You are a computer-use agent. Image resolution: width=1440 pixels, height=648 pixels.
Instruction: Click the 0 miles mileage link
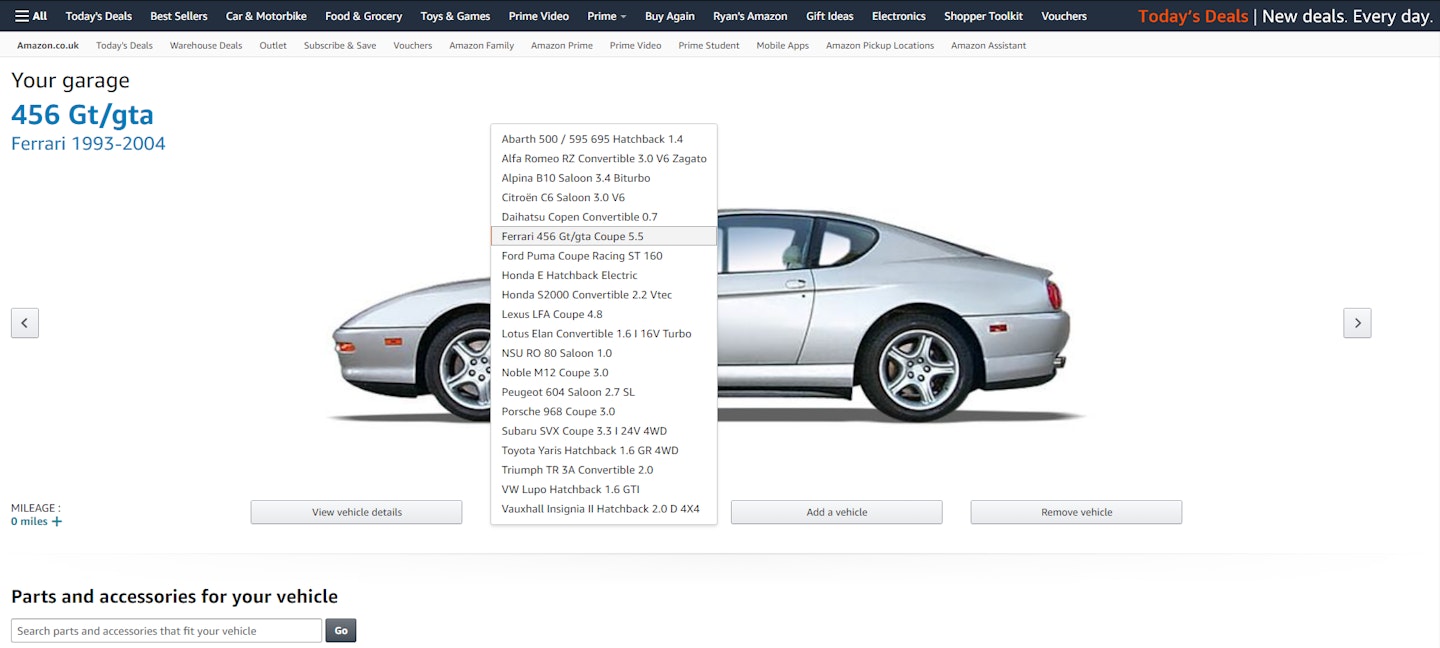29,521
